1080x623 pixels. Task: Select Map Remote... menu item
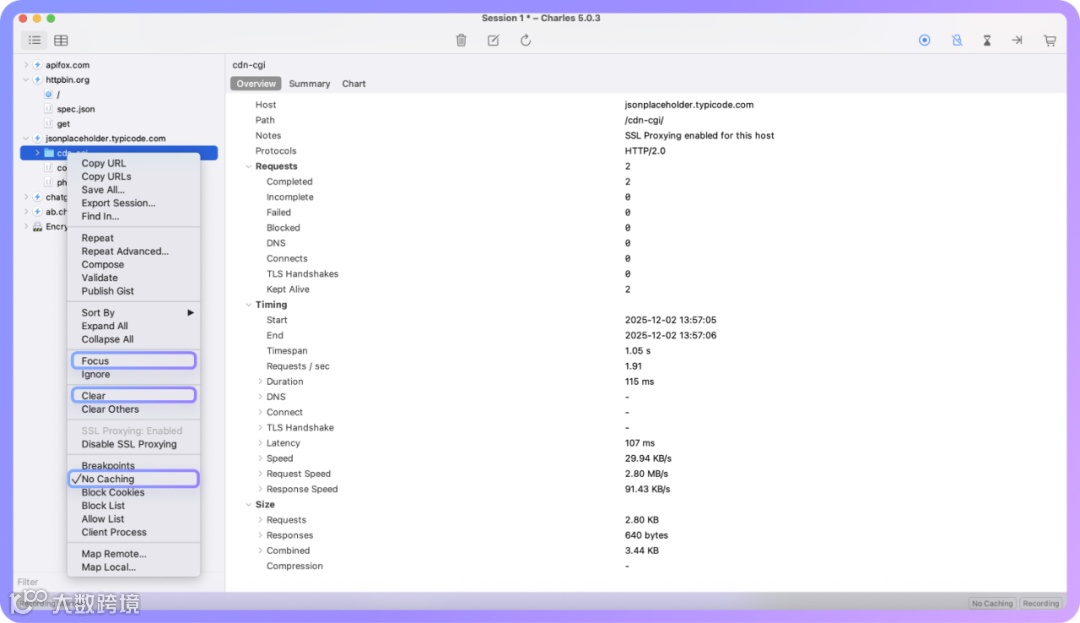pyautogui.click(x=134, y=554)
